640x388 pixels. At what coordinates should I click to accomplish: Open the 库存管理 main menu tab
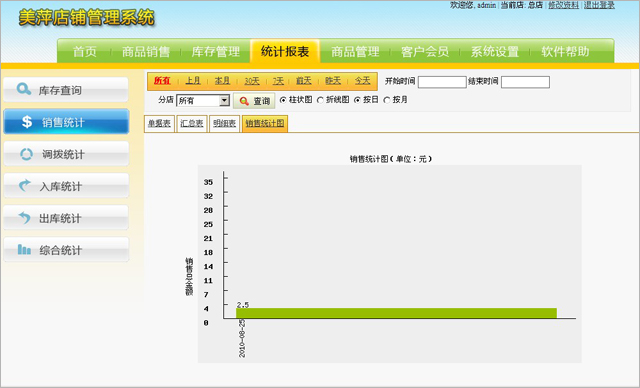(216, 52)
